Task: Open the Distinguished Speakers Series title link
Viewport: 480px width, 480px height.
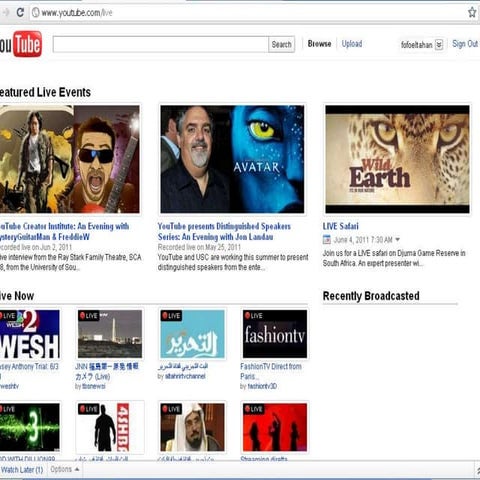Action: pos(224,231)
